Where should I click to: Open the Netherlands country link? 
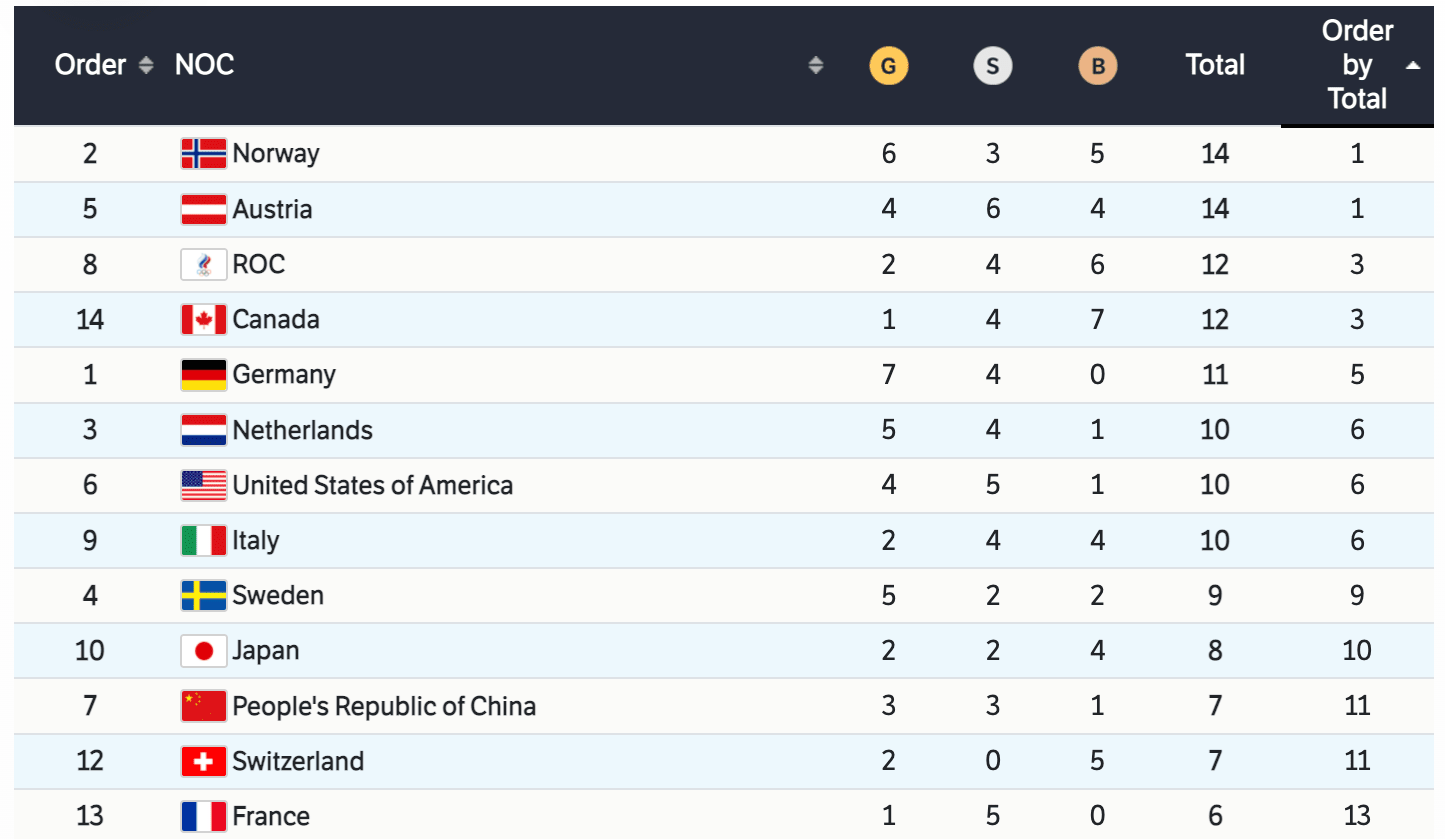coord(302,431)
